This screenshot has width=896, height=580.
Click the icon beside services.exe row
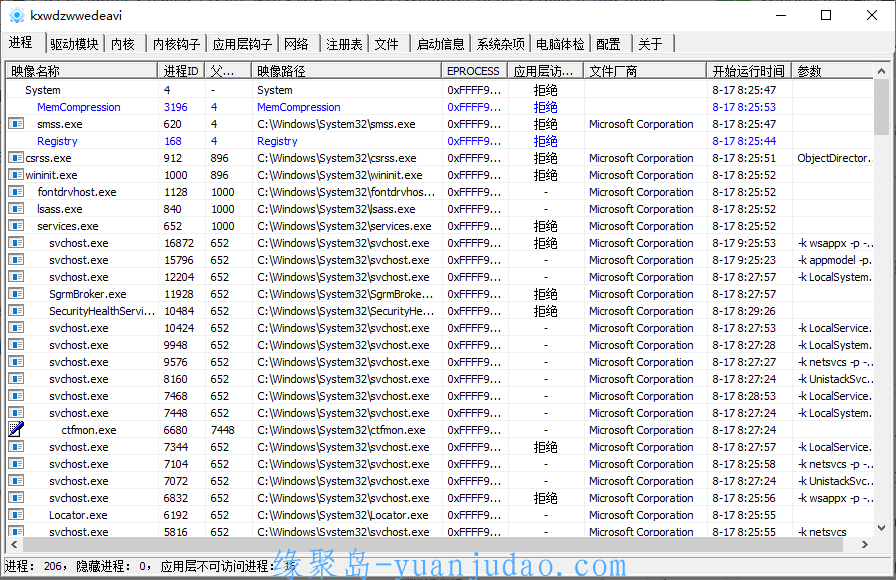click(x=16, y=226)
